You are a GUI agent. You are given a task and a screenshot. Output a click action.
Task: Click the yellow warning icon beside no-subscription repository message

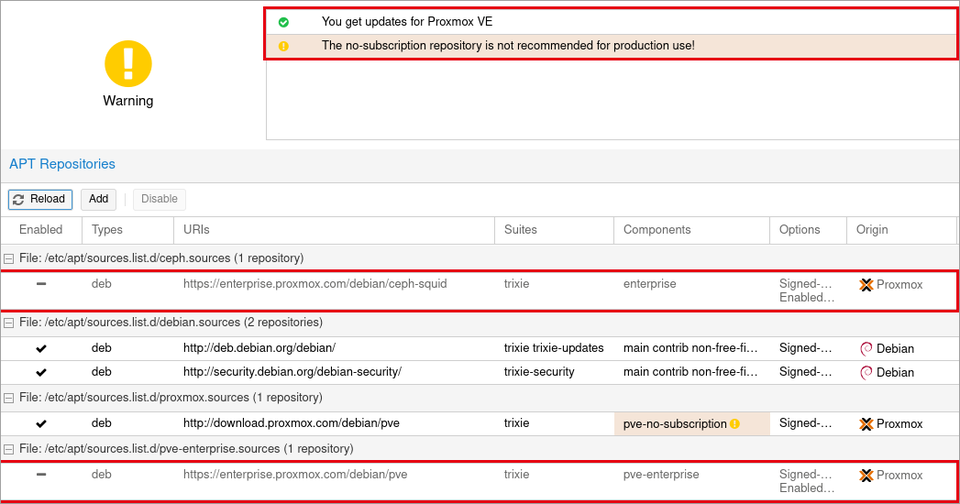pyautogui.click(x=283, y=46)
